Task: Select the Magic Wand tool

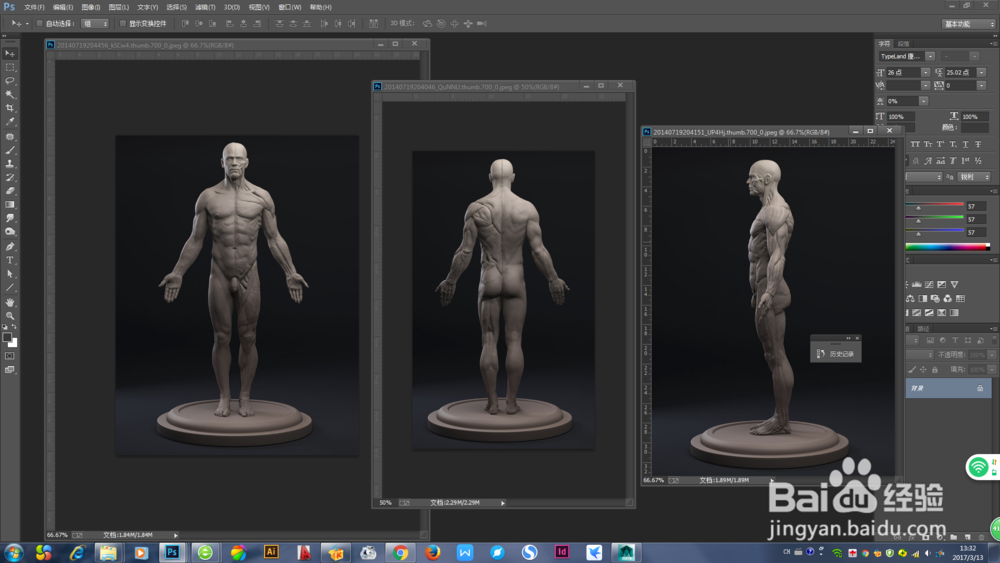Action: (x=10, y=94)
